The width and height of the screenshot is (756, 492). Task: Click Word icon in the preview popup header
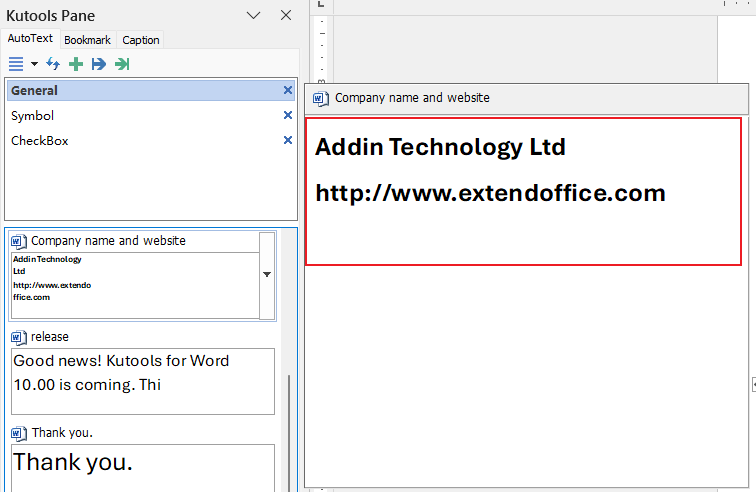click(x=321, y=98)
